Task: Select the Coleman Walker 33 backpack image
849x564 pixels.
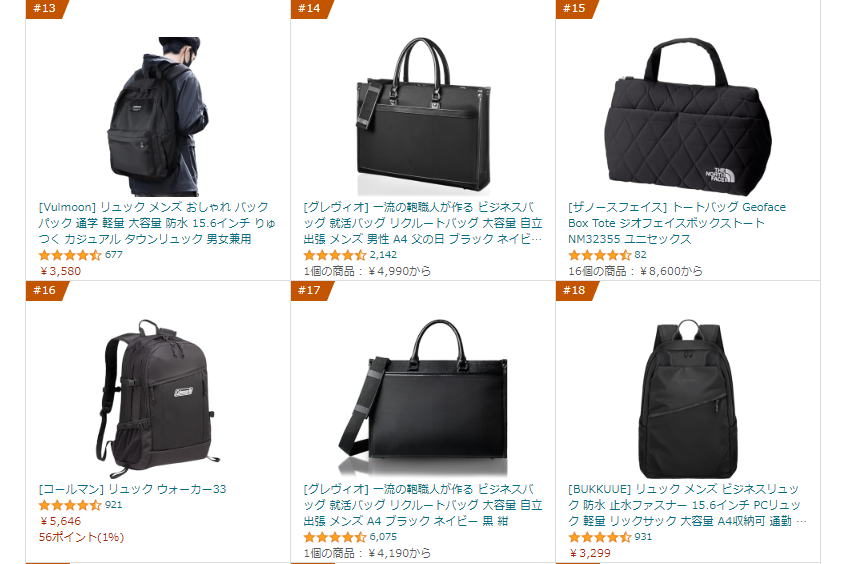Action: click(158, 398)
